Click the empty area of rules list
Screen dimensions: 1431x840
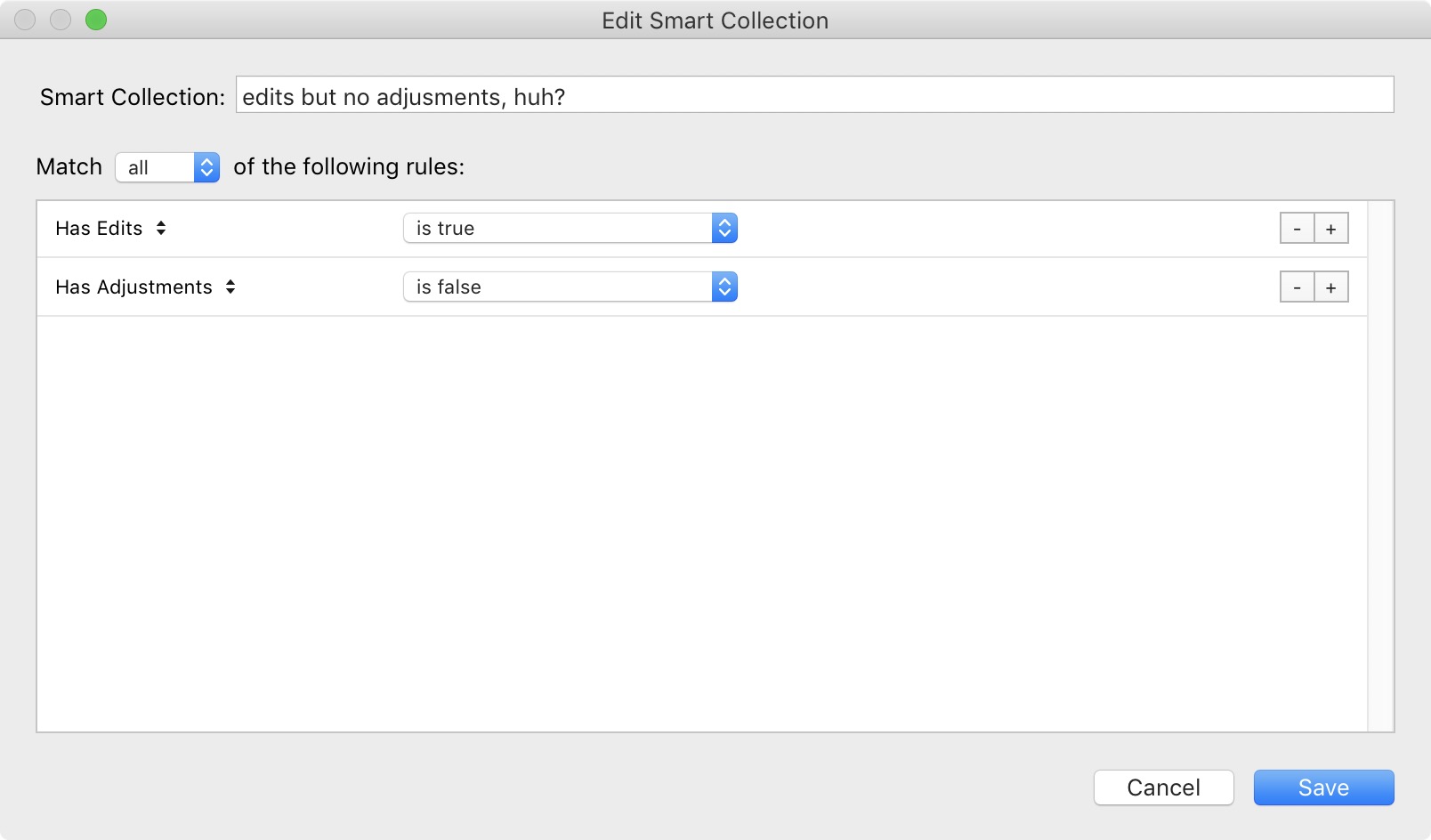click(701, 523)
